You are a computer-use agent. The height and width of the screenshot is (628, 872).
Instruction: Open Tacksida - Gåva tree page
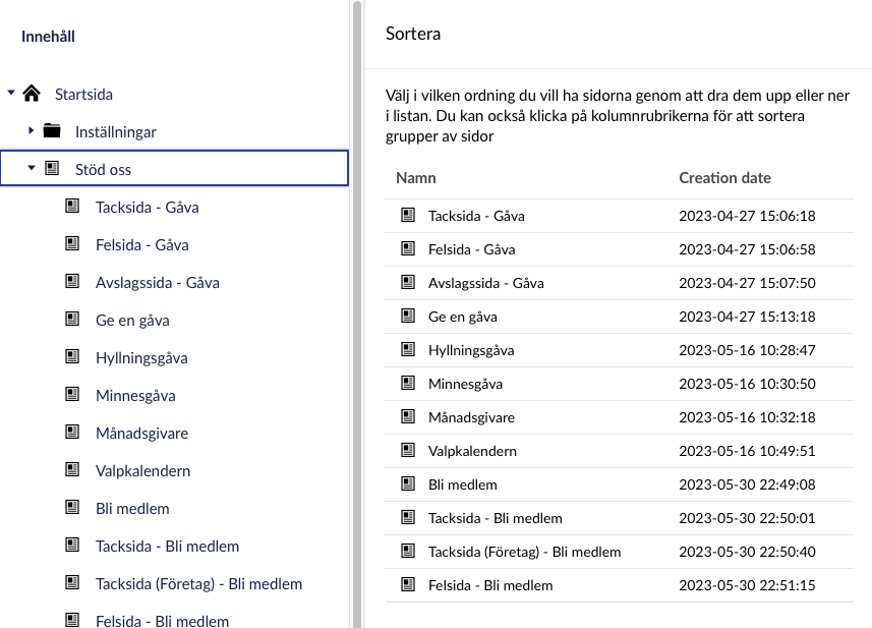click(147, 207)
